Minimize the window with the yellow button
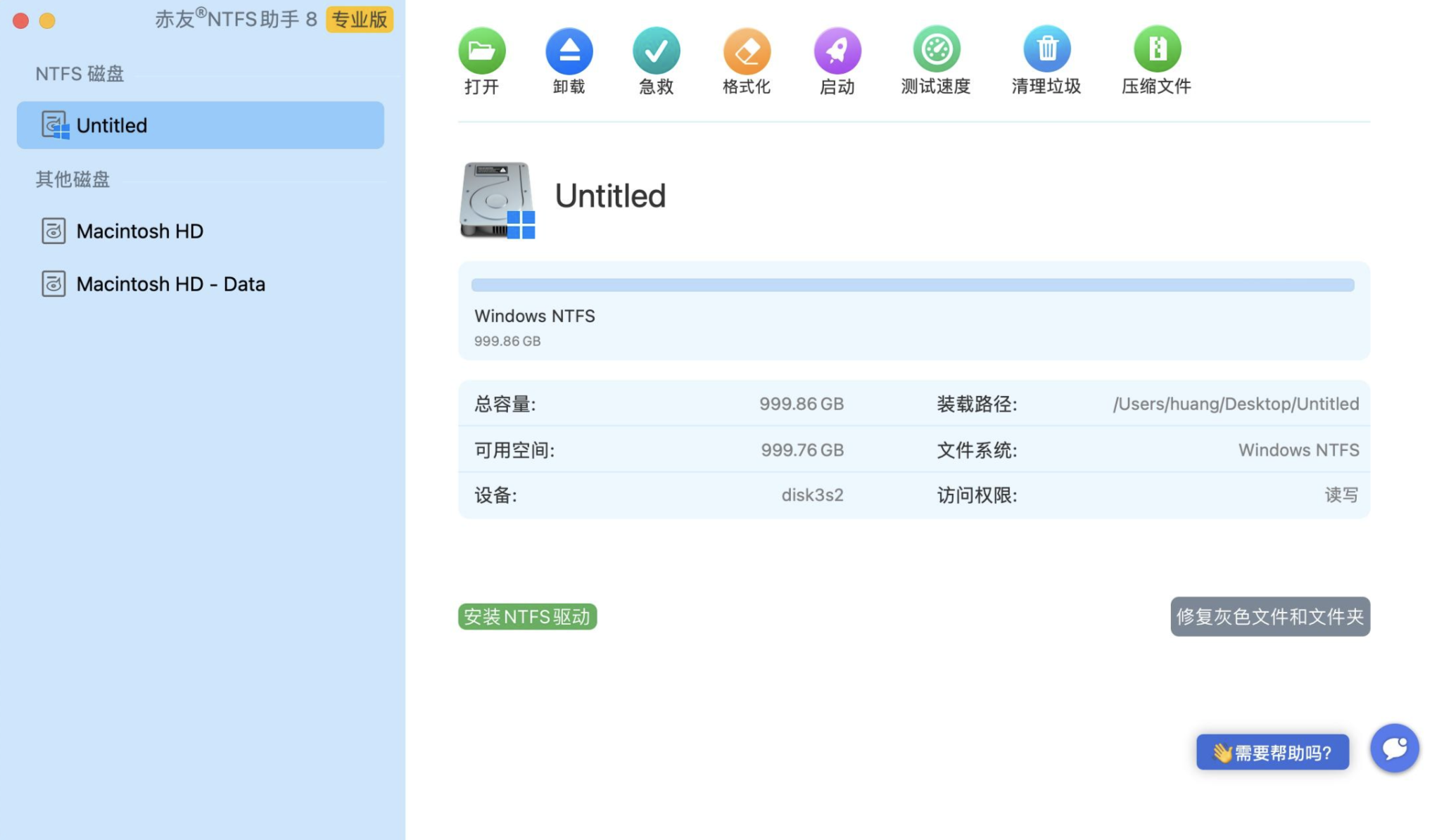This screenshot has width=1444, height=840. pos(47,20)
